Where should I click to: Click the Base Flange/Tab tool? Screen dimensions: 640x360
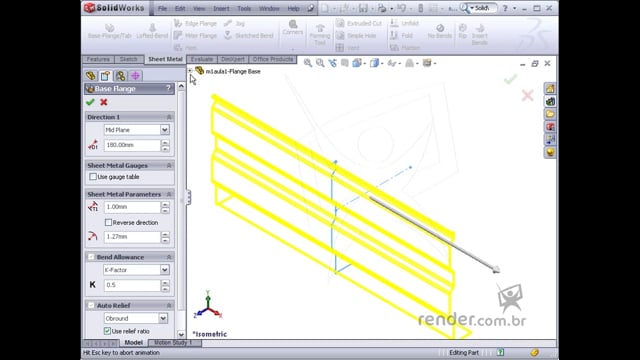[x=109, y=31]
